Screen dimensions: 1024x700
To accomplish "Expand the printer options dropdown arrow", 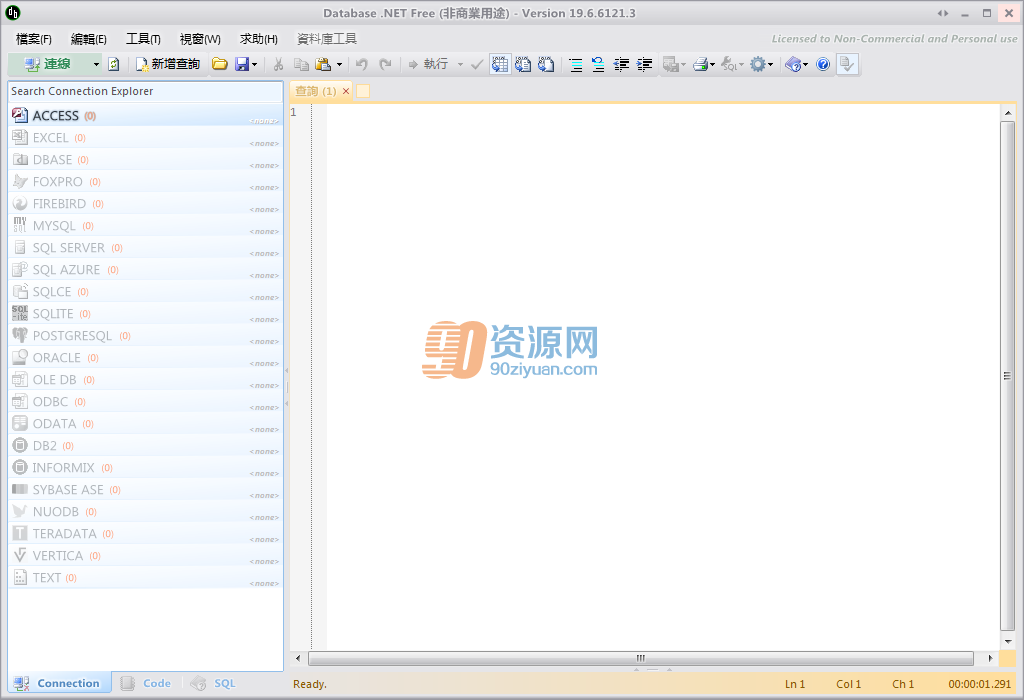I will coord(712,64).
